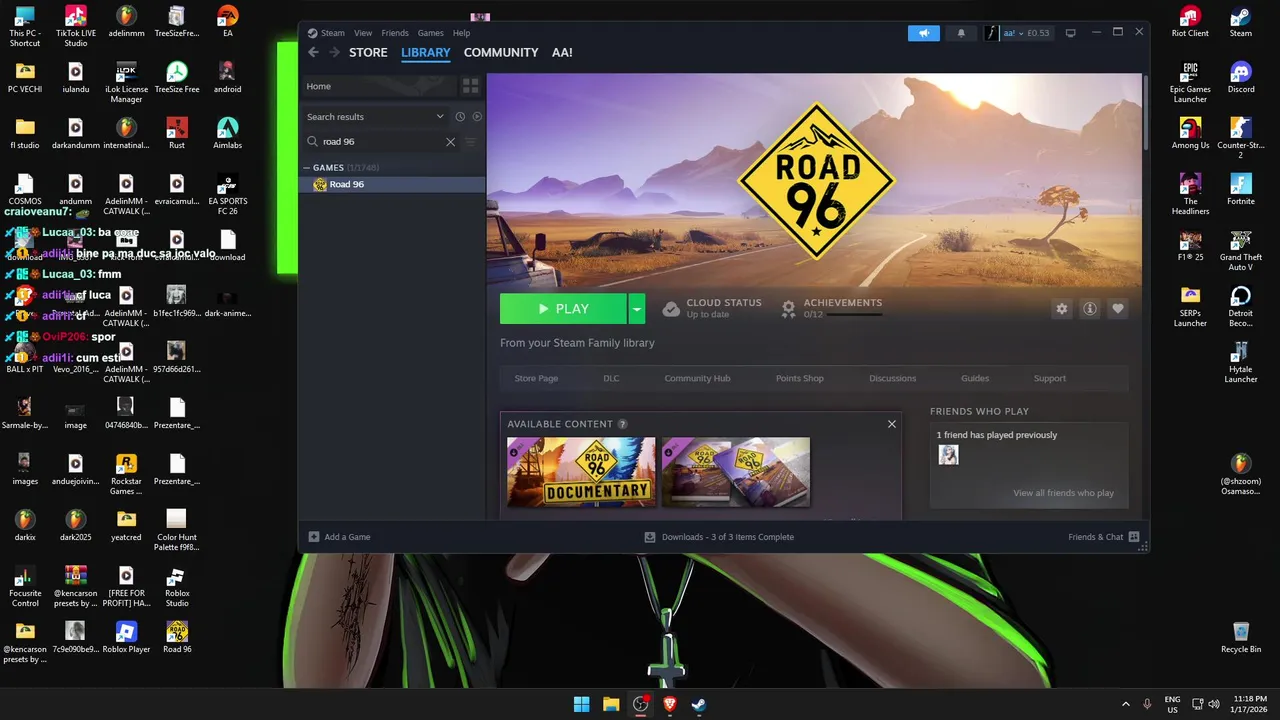Open the Steam announcements megaphone button
1280x720 pixels.
click(924, 33)
